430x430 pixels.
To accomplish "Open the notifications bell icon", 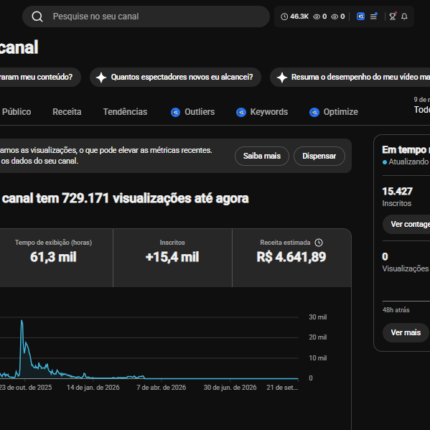I will 404,16.
